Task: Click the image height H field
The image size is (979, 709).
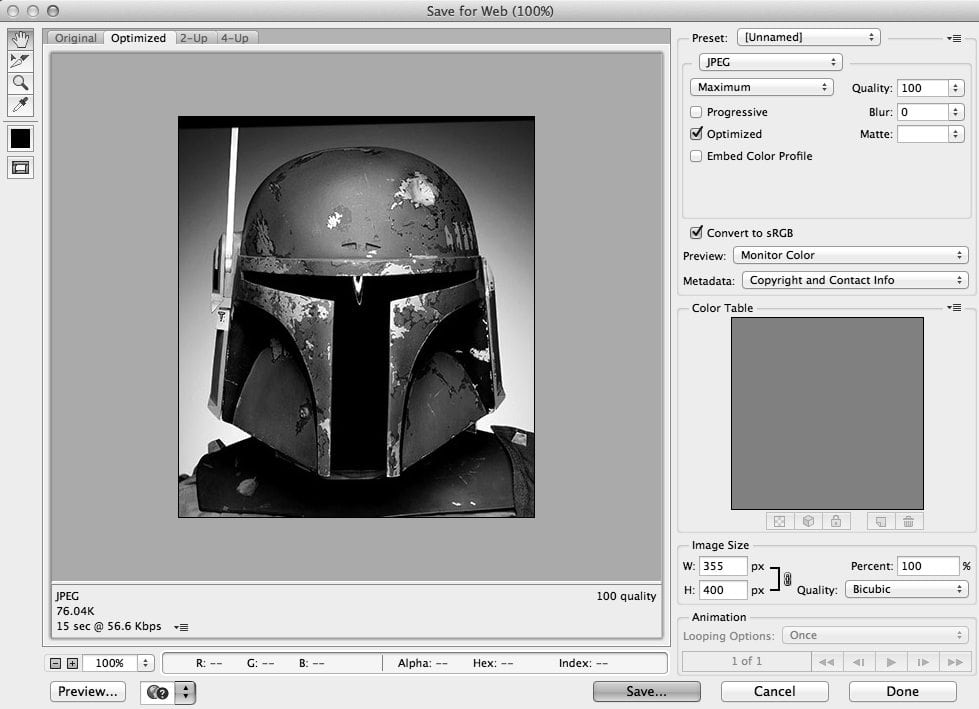Action: [723, 590]
